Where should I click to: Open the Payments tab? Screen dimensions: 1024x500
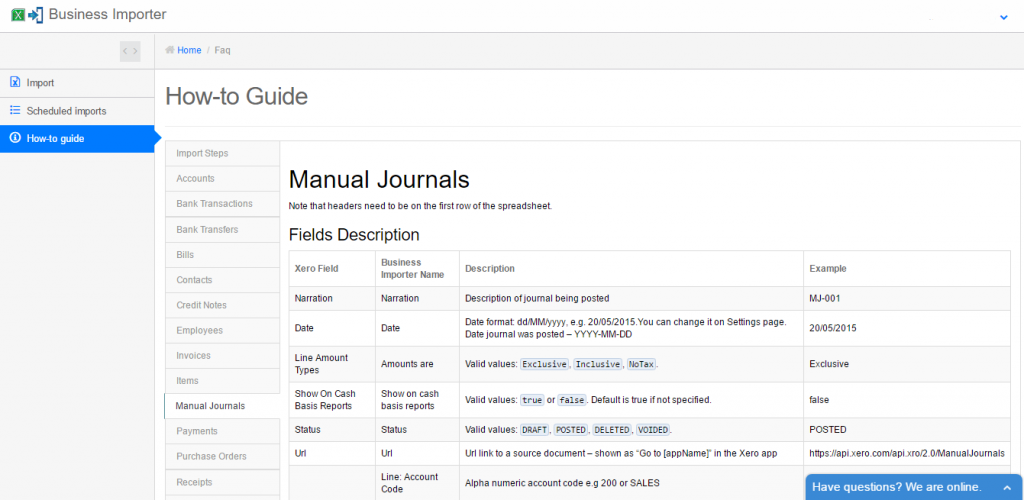pos(222,431)
